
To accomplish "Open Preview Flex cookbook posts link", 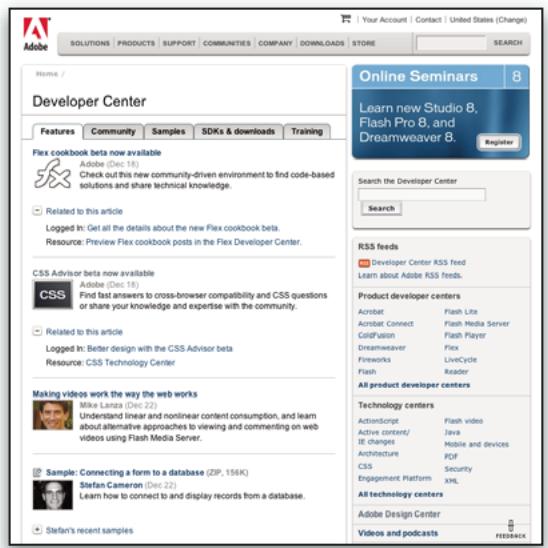I will (x=194, y=242).
